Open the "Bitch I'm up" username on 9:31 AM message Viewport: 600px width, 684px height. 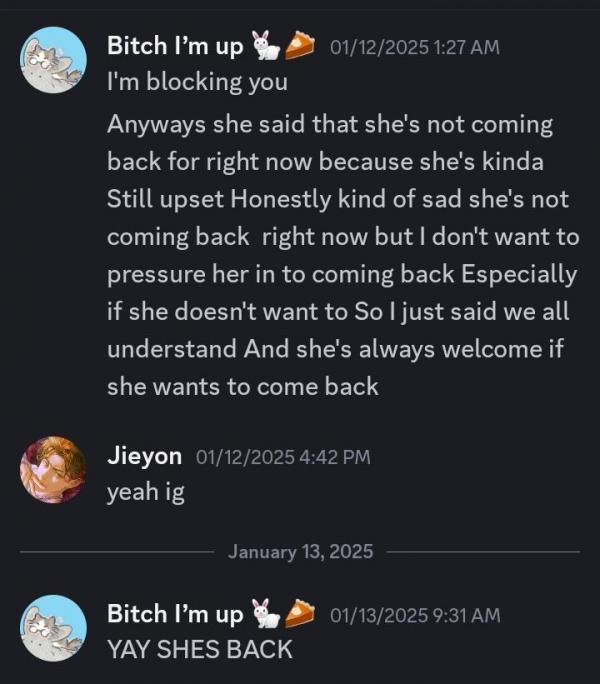(175, 613)
